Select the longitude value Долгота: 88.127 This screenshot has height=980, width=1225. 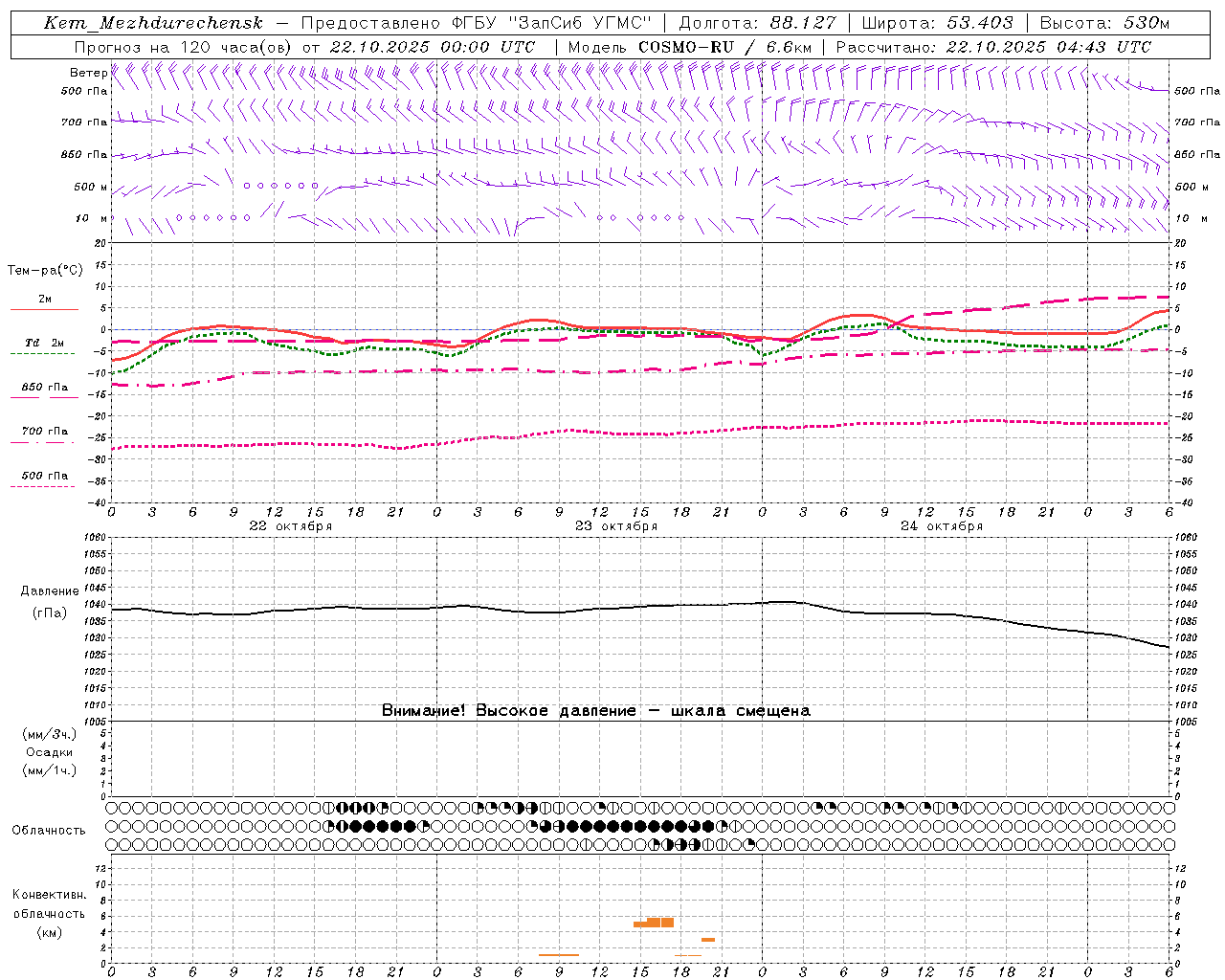(758, 23)
